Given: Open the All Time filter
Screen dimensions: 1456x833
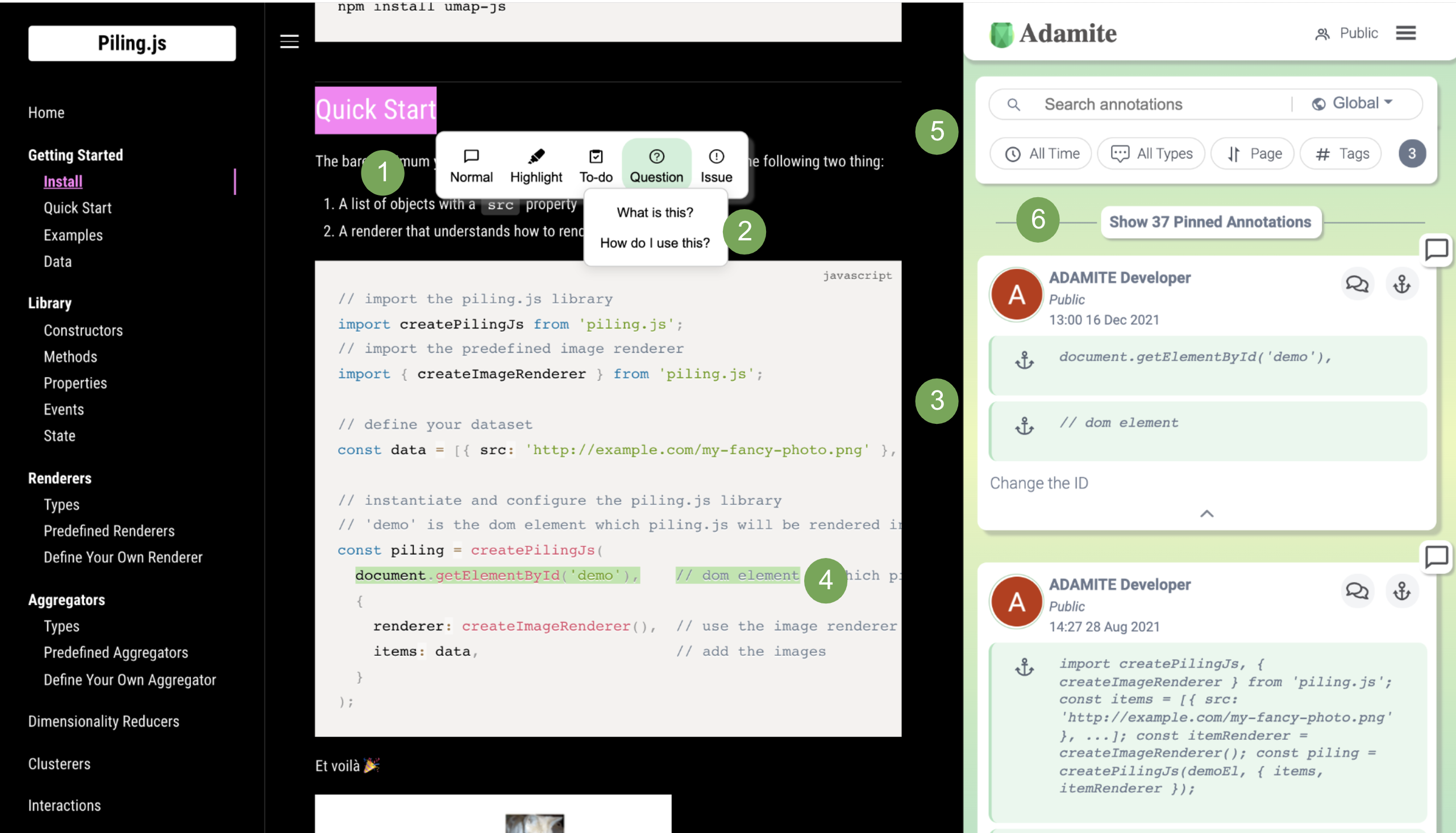Looking at the screenshot, I should 1041,153.
